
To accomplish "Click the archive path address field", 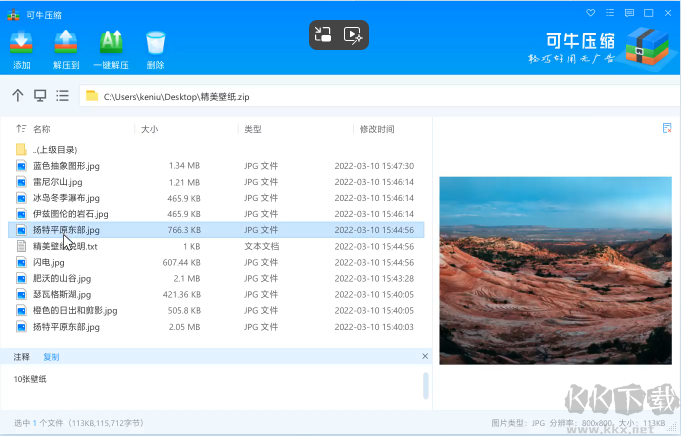I will pos(379,96).
